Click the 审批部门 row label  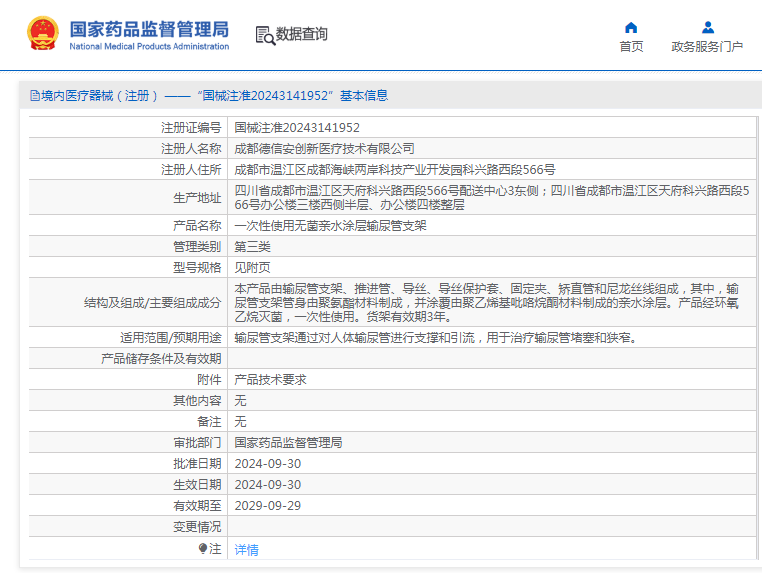197,442
